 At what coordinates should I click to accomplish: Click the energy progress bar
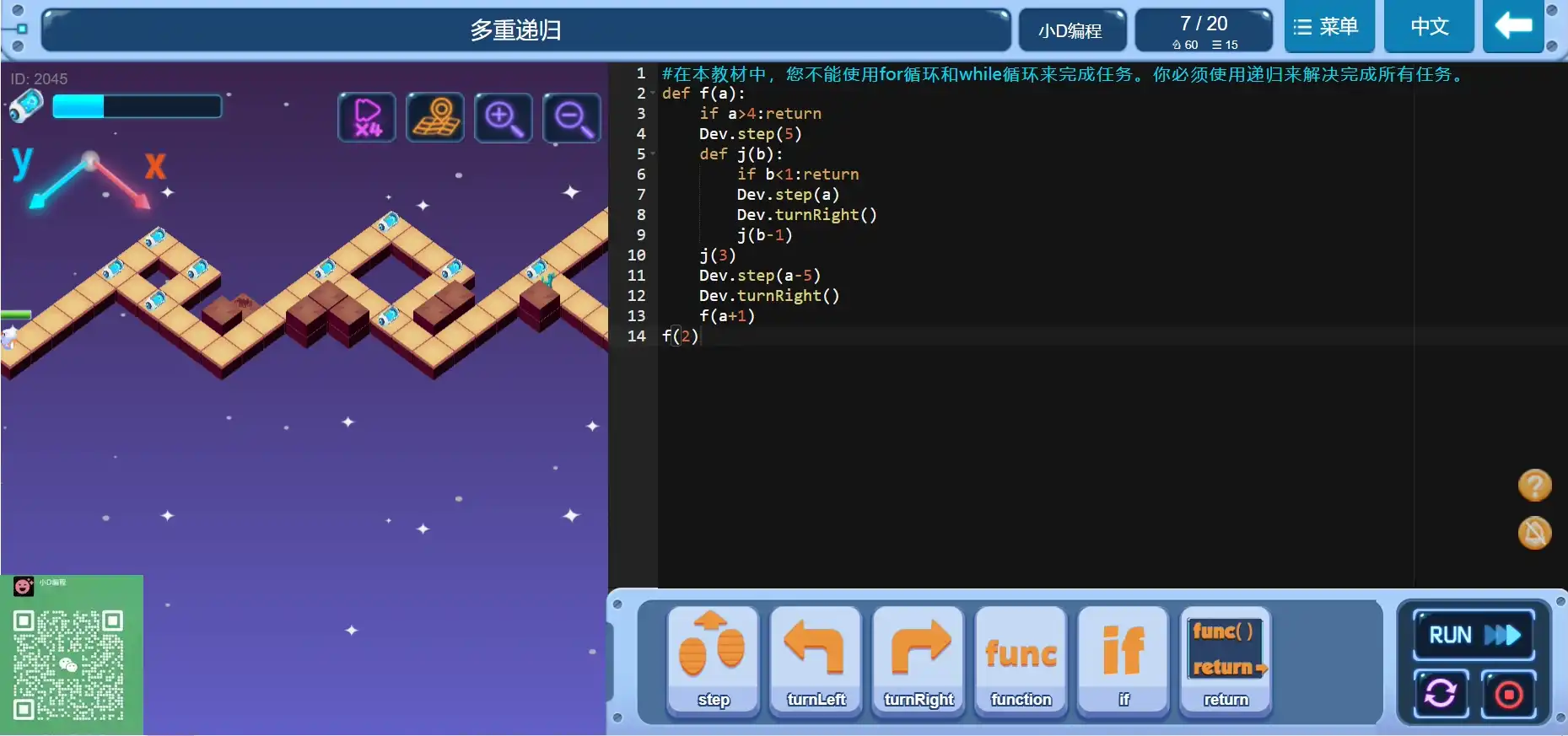tap(137, 106)
